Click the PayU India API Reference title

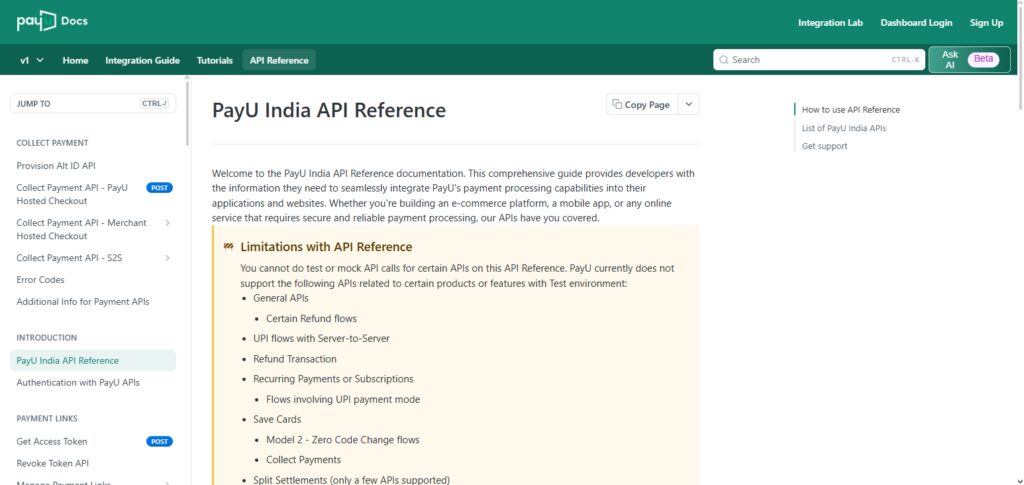click(328, 110)
